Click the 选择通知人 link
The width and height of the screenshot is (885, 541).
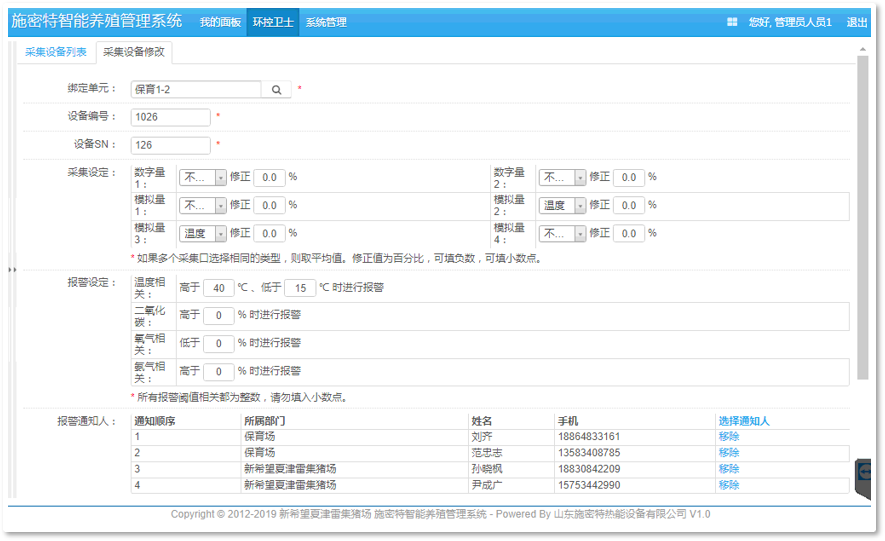click(743, 421)
